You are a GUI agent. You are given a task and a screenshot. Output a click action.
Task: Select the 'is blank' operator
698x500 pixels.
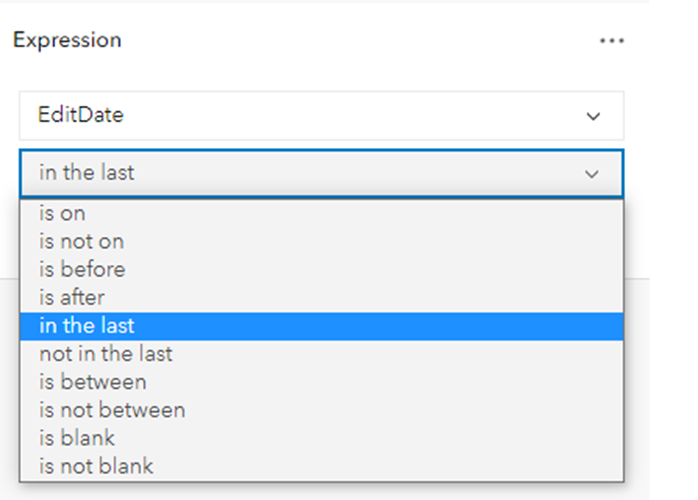pos(77,438)
